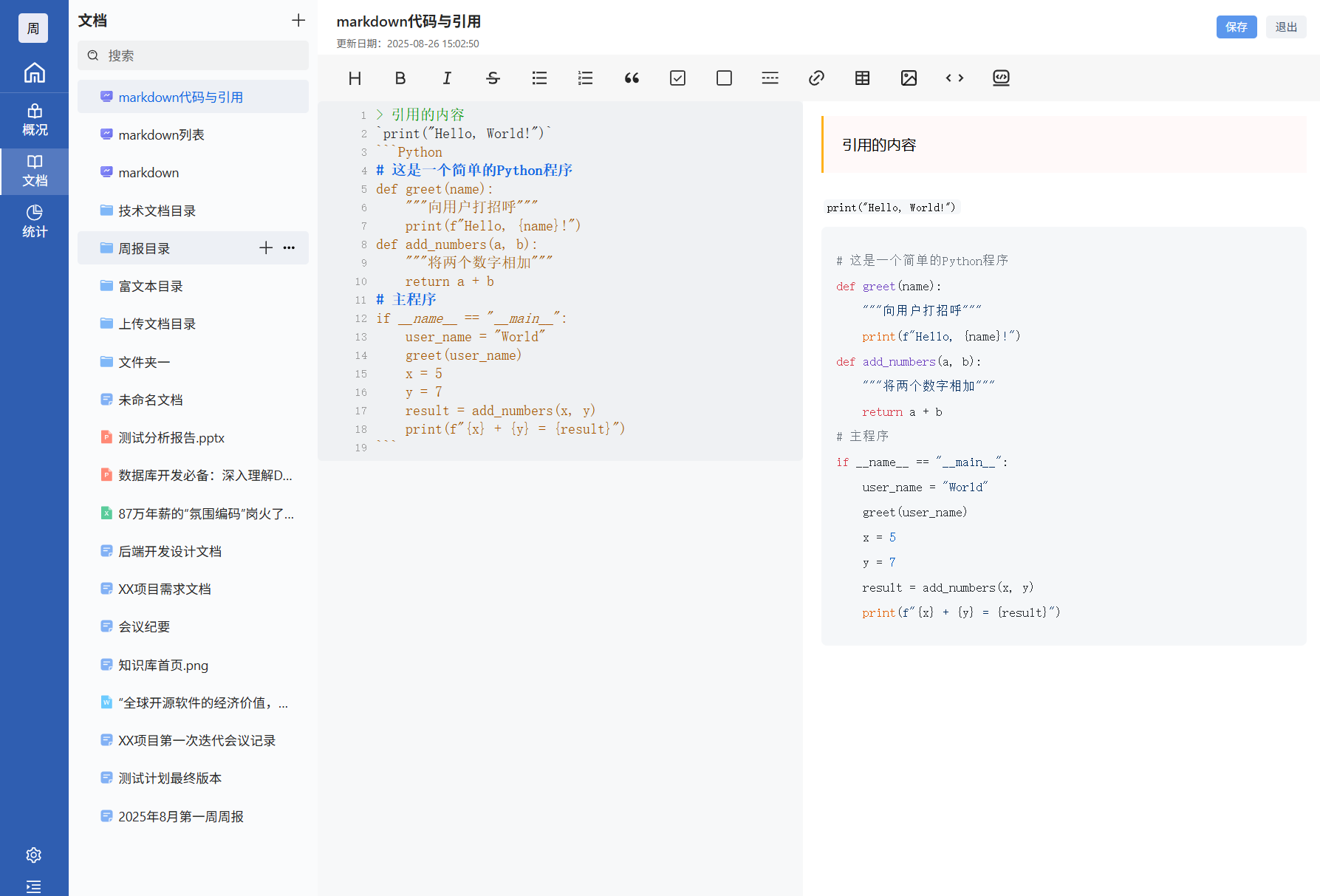Click editor line 1 引用的内容

(x=420, y=114)
